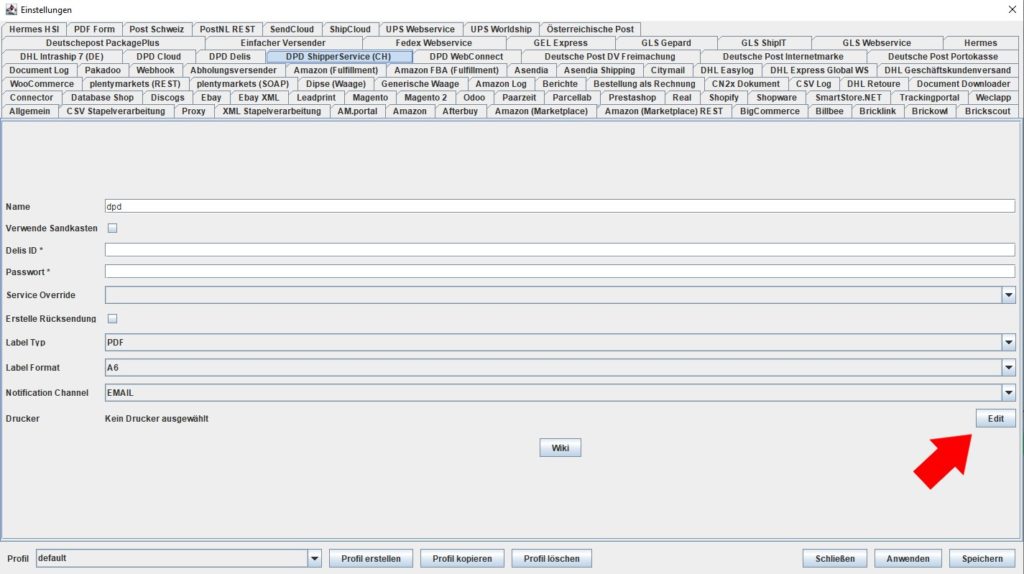Switch to the Brickscout tab

pyautogui.click(x=987, y=111)
